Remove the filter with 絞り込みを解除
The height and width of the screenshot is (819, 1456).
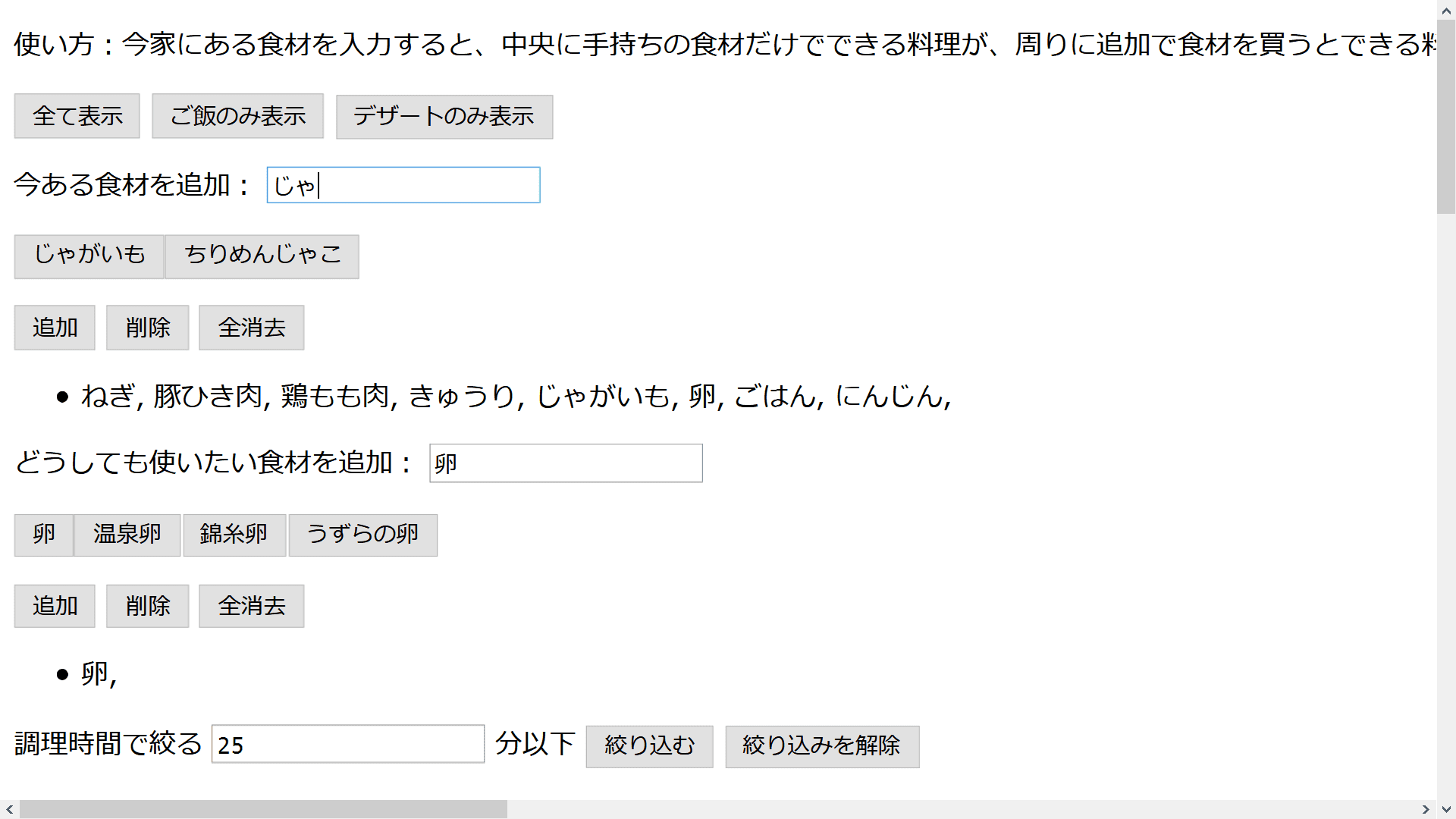point(821,746)
